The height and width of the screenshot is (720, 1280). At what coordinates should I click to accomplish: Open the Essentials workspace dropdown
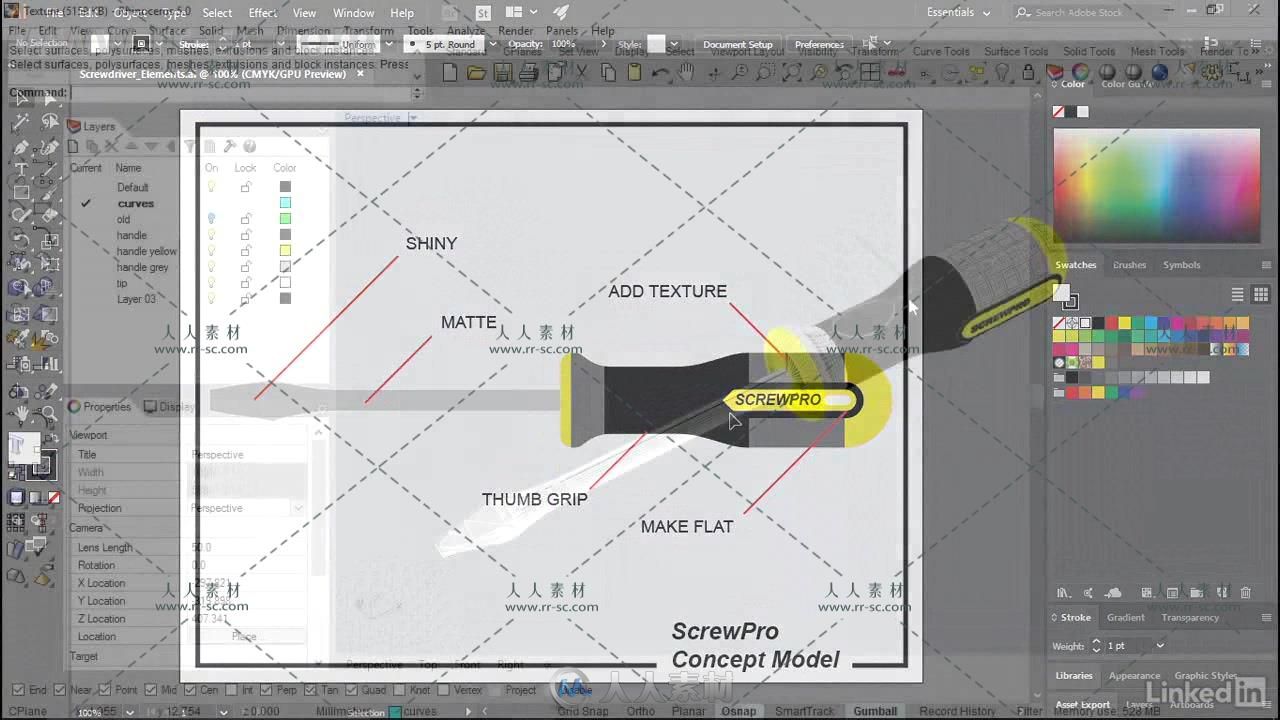pyautogui.click(x=959, y=13)
